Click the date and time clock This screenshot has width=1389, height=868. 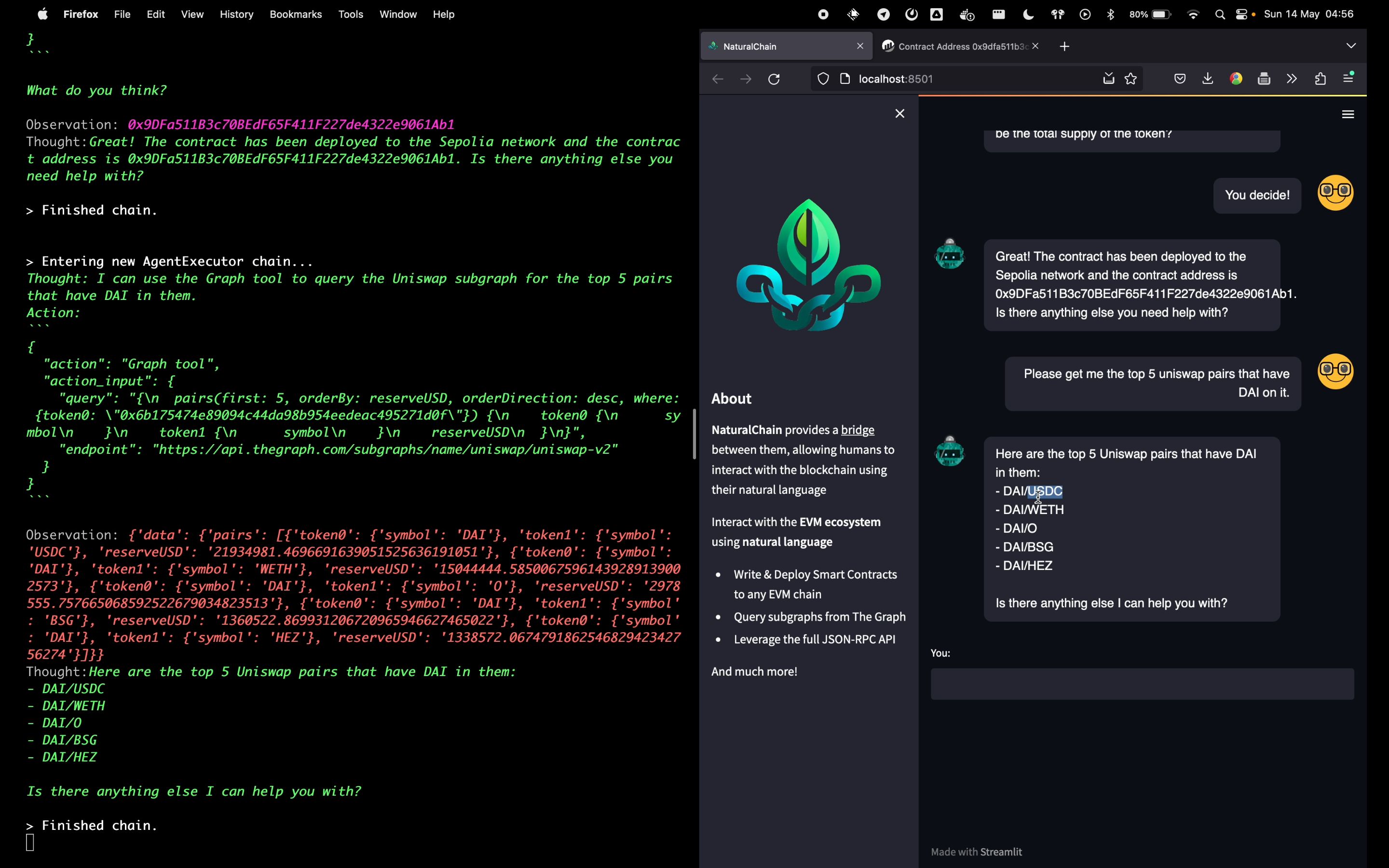(1308, 14)
